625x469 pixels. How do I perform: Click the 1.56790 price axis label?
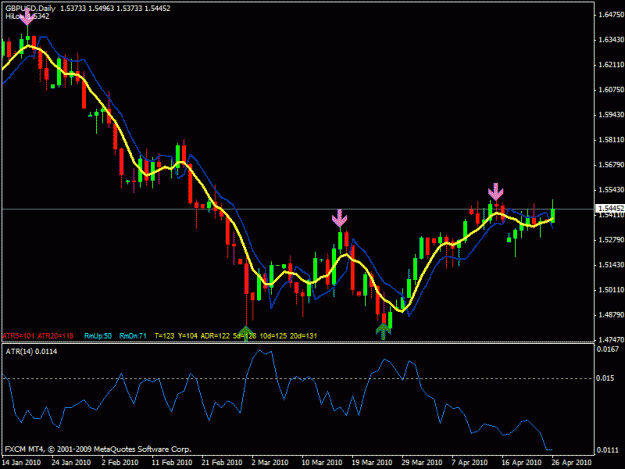click(x=610, y=165)
